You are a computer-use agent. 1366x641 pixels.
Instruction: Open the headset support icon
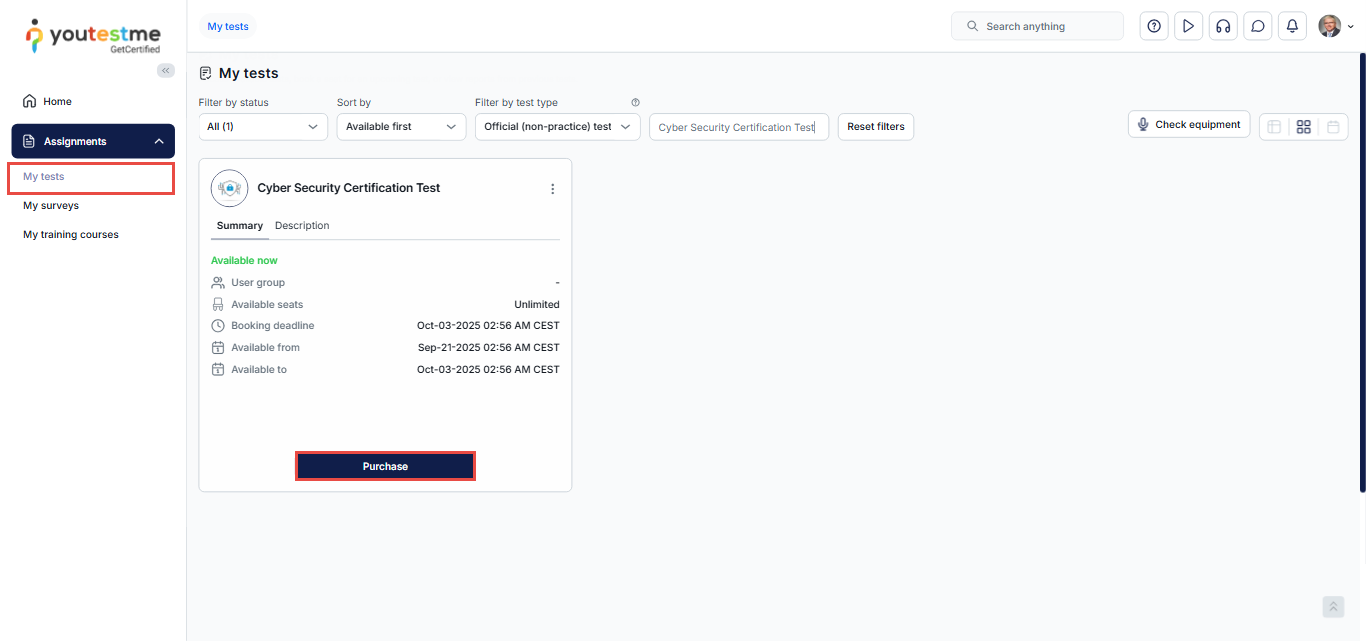[1223, 27]
